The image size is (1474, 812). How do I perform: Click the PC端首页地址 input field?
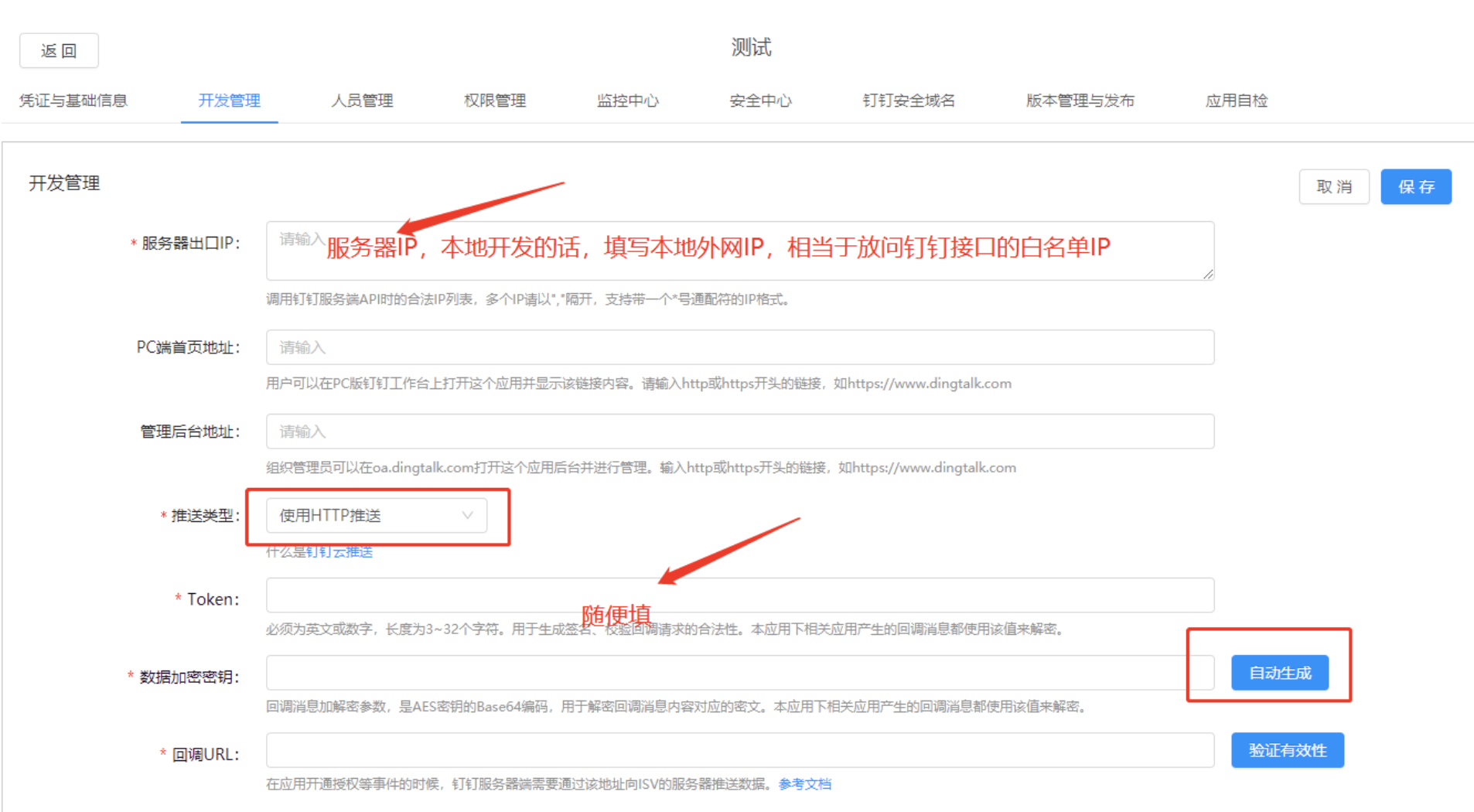[740, 347]
